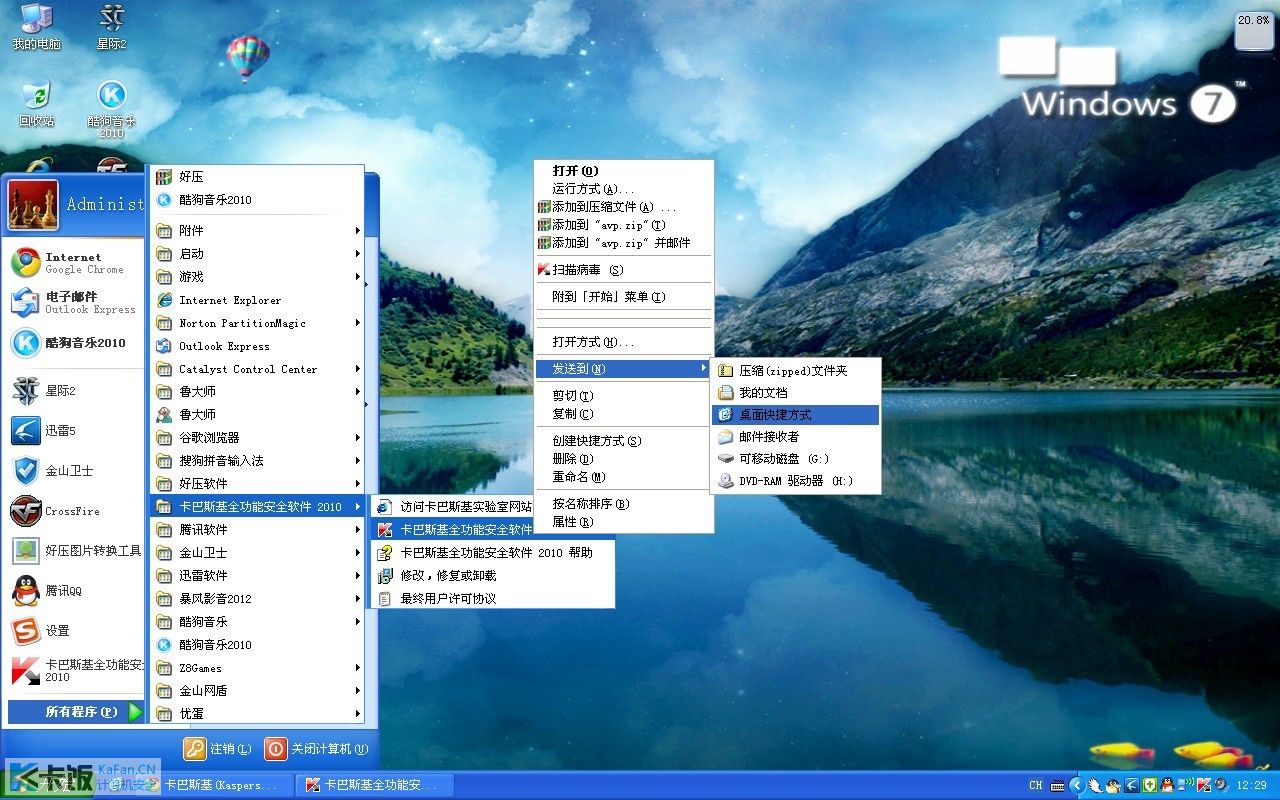
Task: Choose 附到「开始」菜单(I) entry
Action: coord(623,297)
